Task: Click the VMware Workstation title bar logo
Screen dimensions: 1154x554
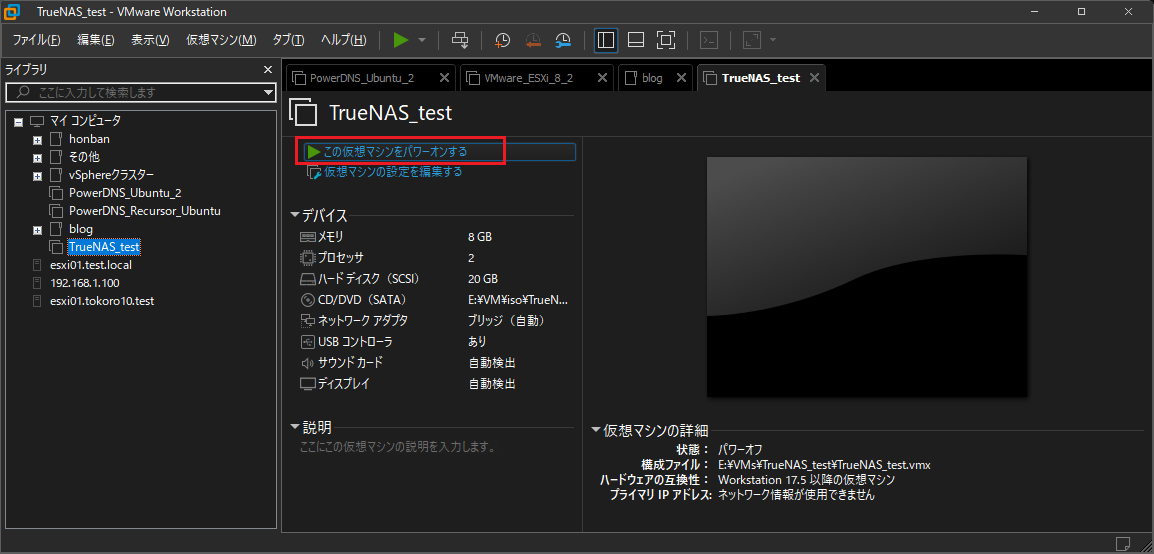Action: point(13,12)
